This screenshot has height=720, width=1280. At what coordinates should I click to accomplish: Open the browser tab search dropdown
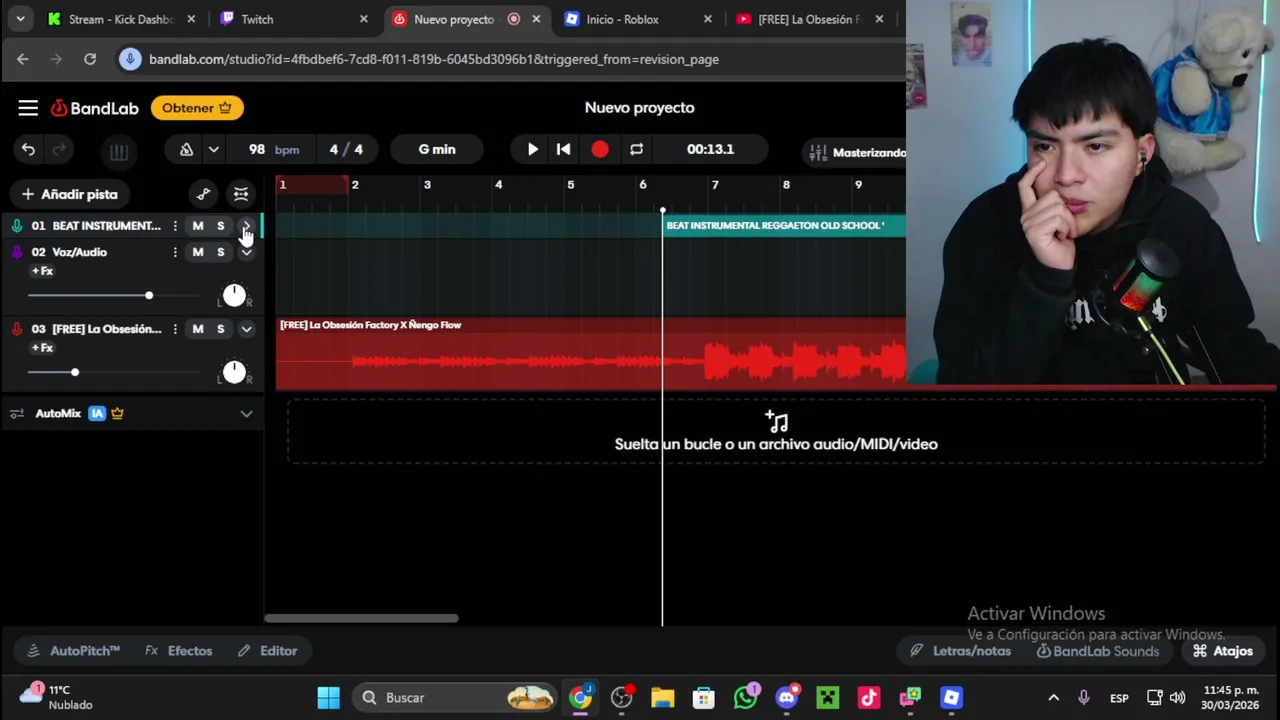coord(20,19)
